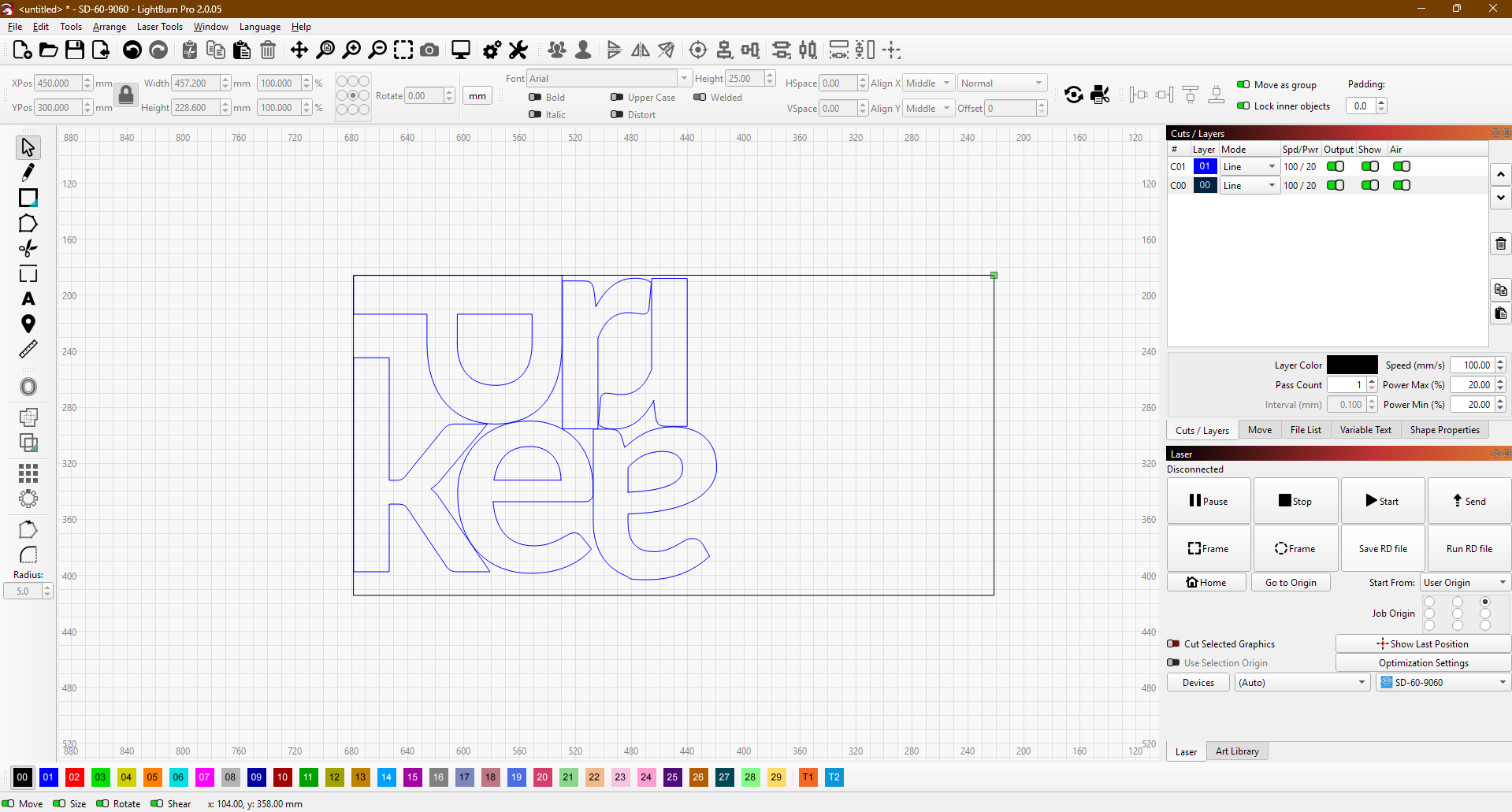Click the Home button
1512x812 pixels.
[x=1207, y=583]
